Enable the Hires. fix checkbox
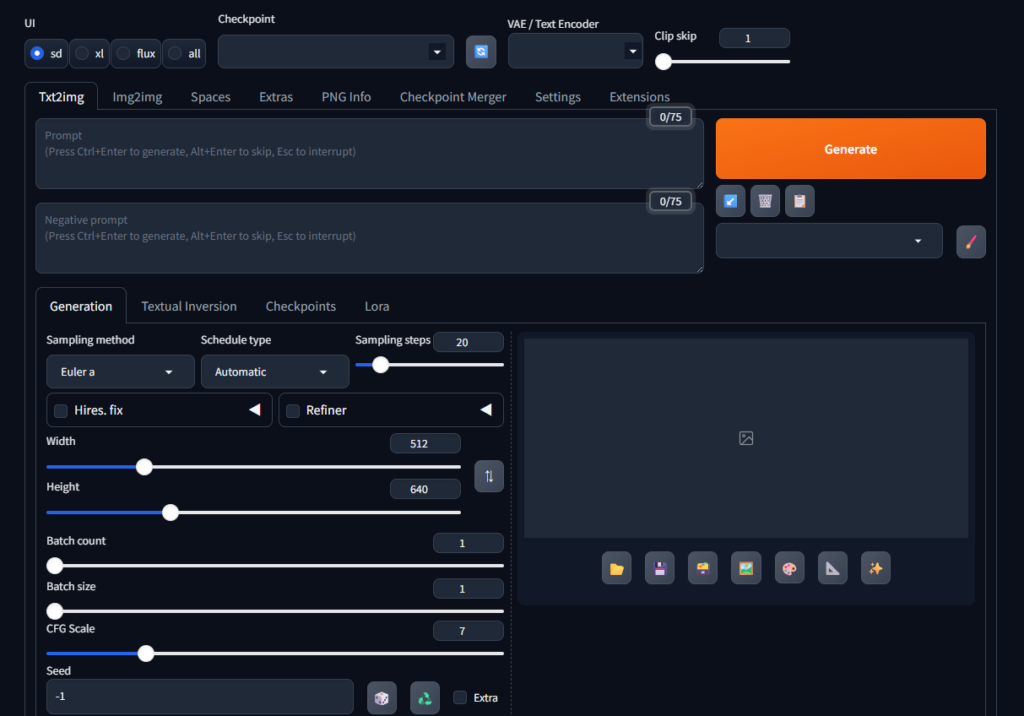Viewport: 1024px width, 716px height. click(61, 411)
